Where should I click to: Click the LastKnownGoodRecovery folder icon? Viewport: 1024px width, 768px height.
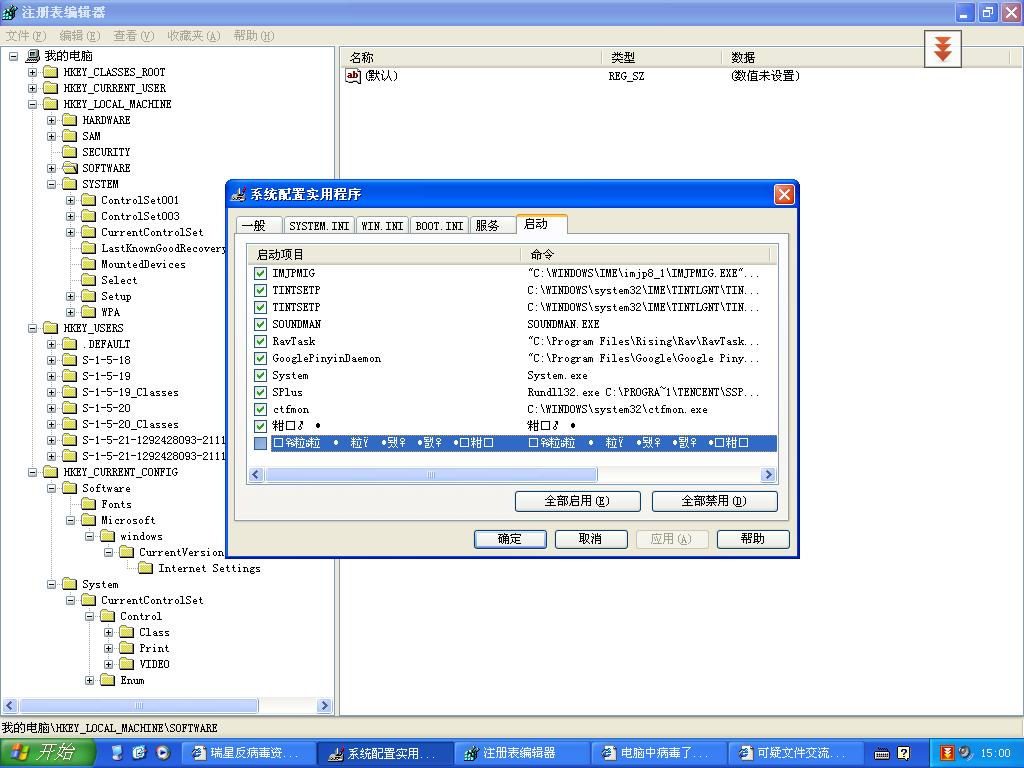point(88,248)
